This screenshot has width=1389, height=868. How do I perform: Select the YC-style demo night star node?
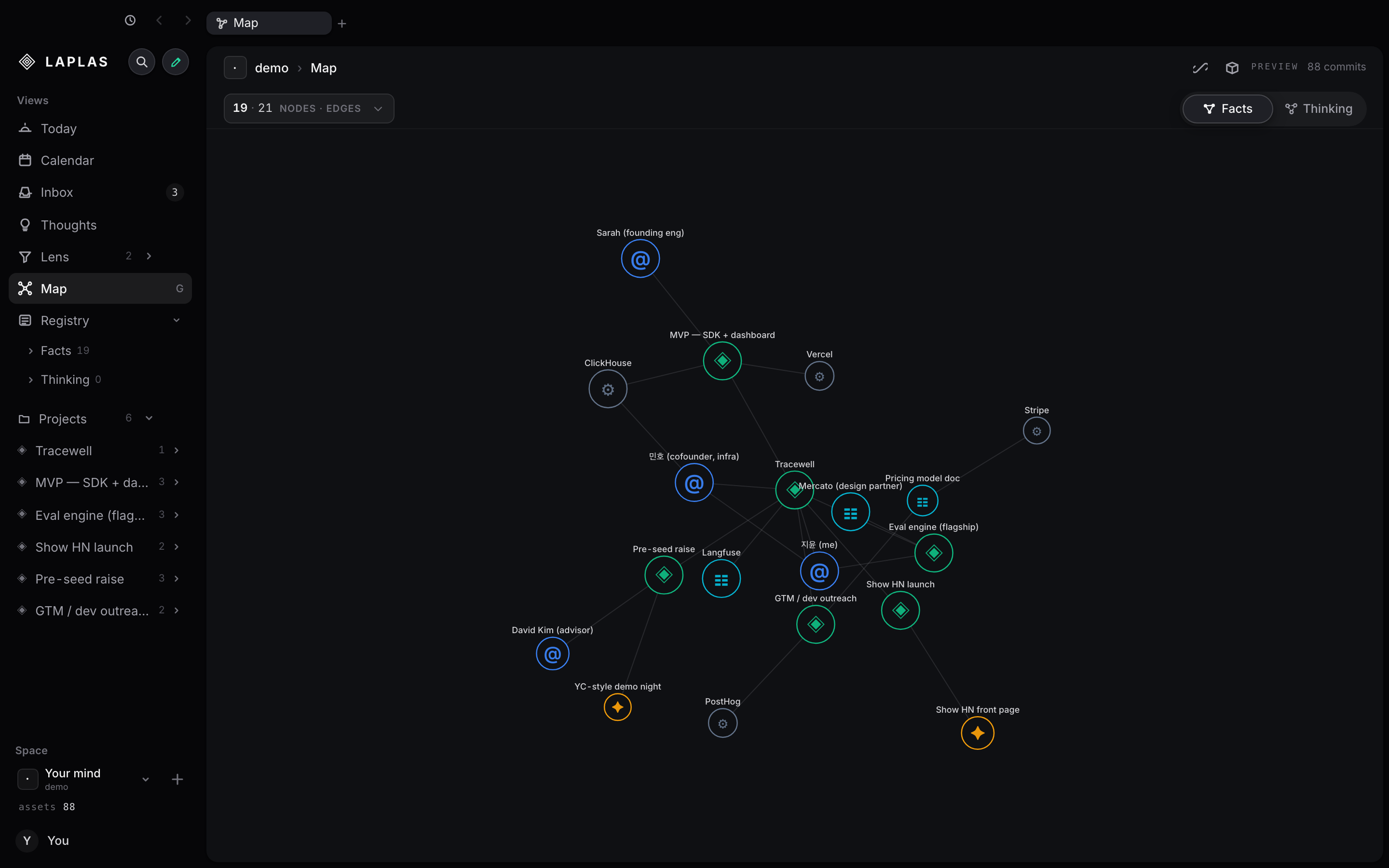[618, 707]
